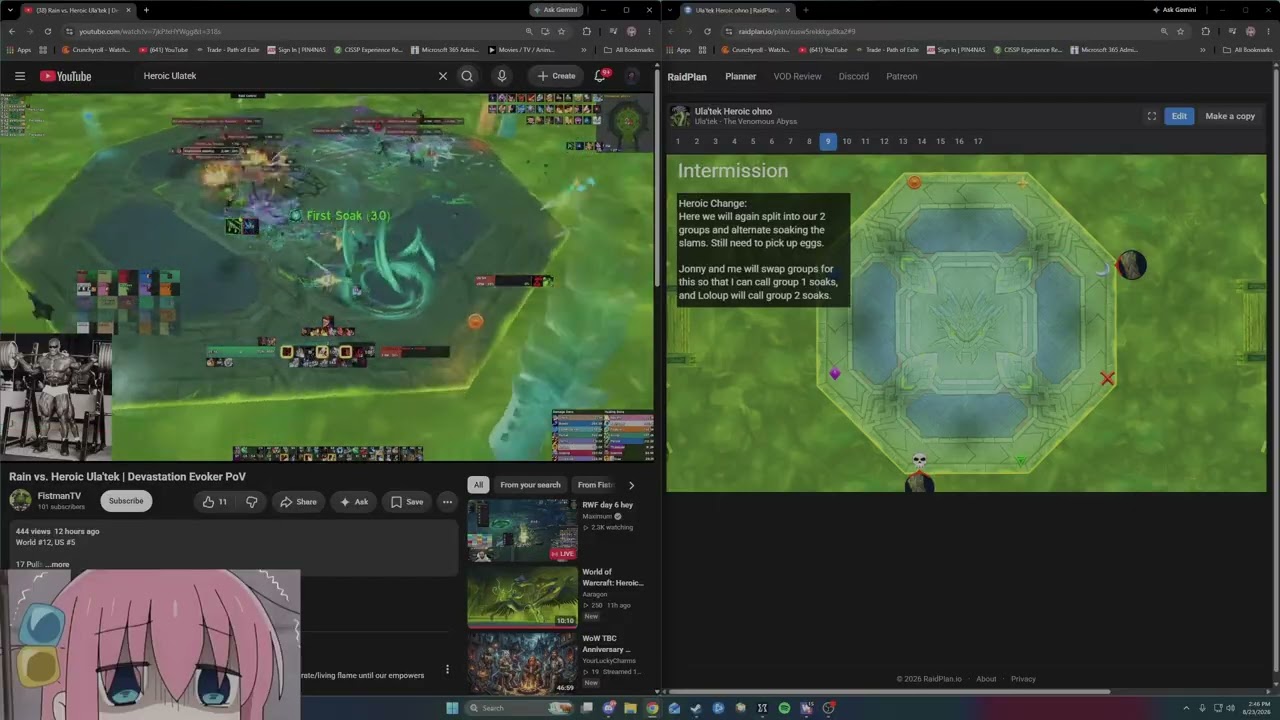This screenshot has width=1280, height=720.
Task: Open YouTube notifications bell
Action: 600,76
